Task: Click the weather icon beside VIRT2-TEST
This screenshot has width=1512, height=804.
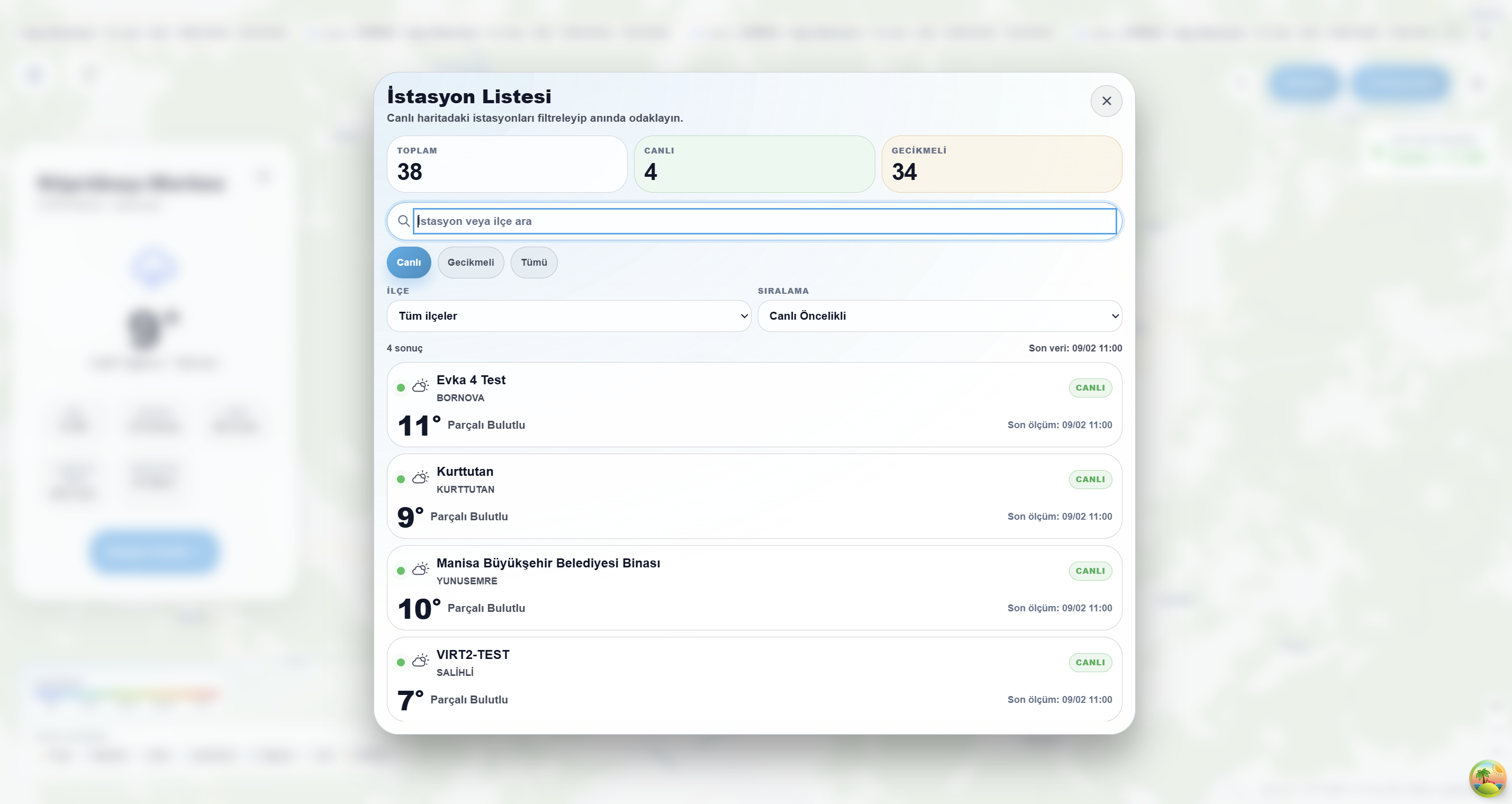Action: (420, 661)
